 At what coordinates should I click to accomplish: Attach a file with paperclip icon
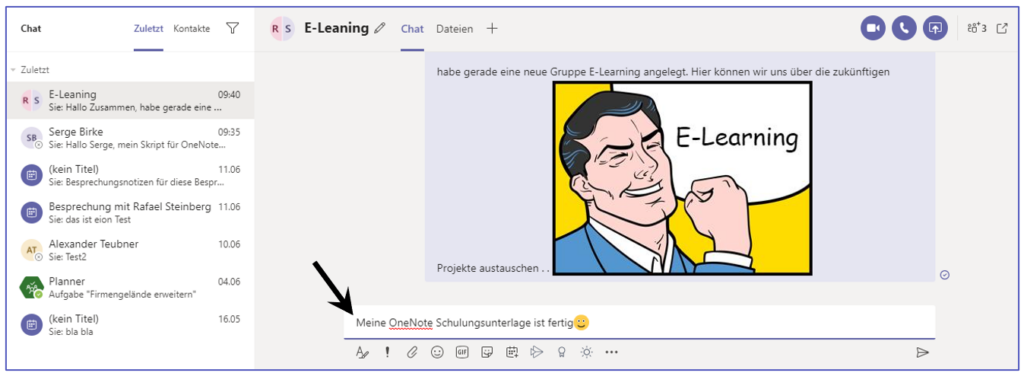click(412, 352)
